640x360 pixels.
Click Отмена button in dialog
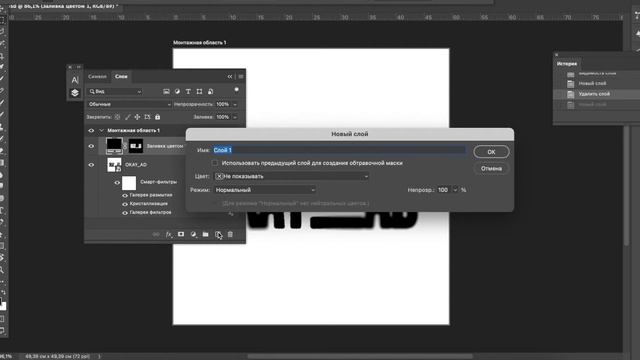click(x=491, y=169)
